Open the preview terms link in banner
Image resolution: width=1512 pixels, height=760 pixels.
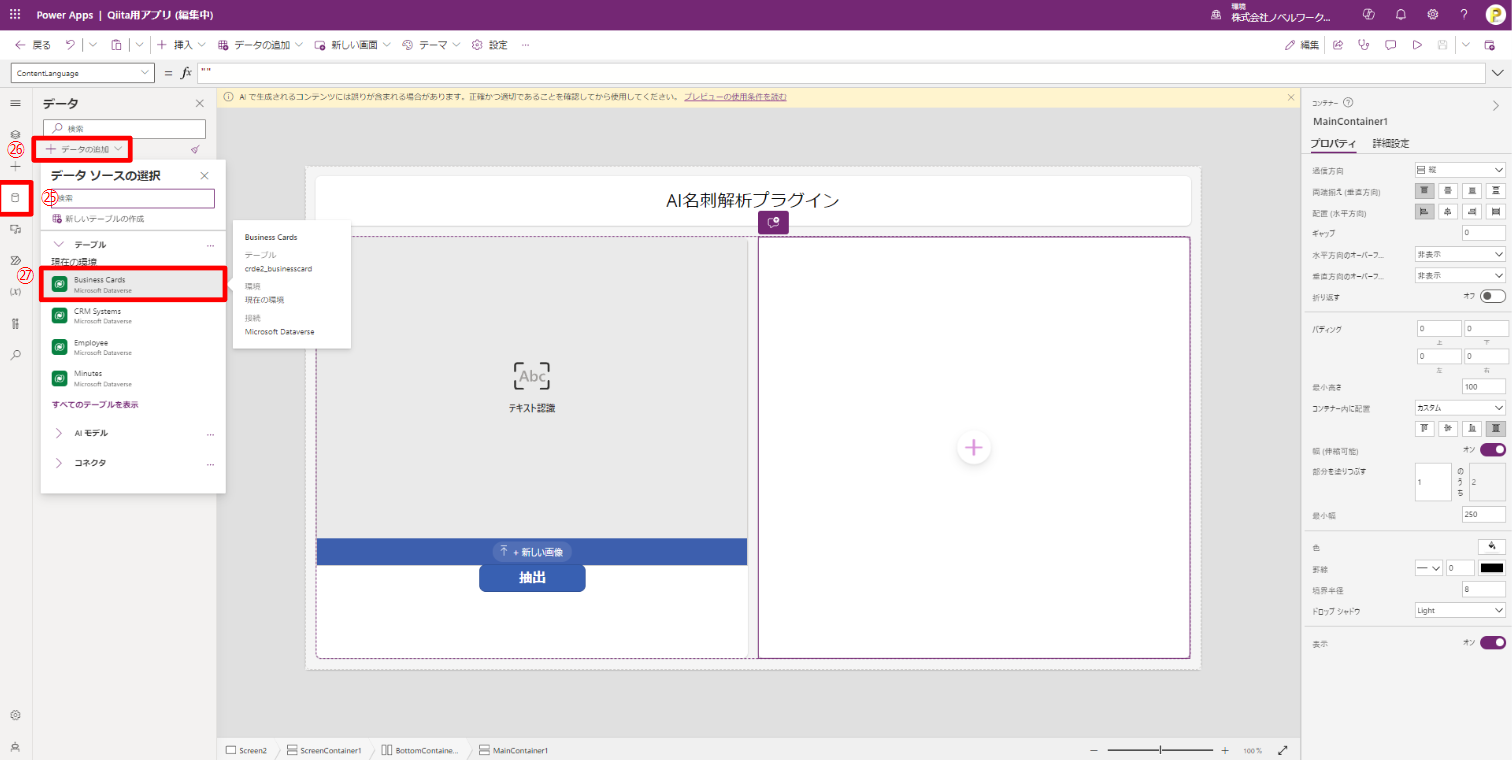pos(735,97)
